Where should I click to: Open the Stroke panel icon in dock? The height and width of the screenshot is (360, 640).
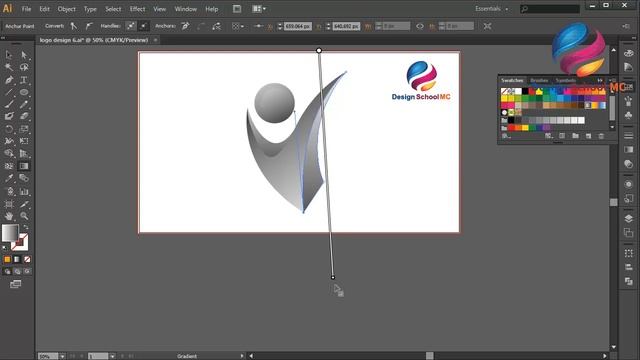pyautogui.click(x=629, y=135)
